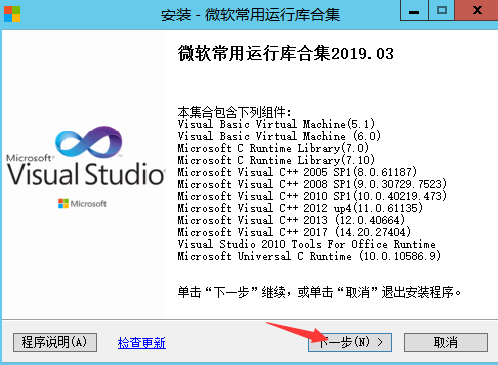Click the 取消 button
This screenshot has height=365, width=498.
(x=446, y=342)
